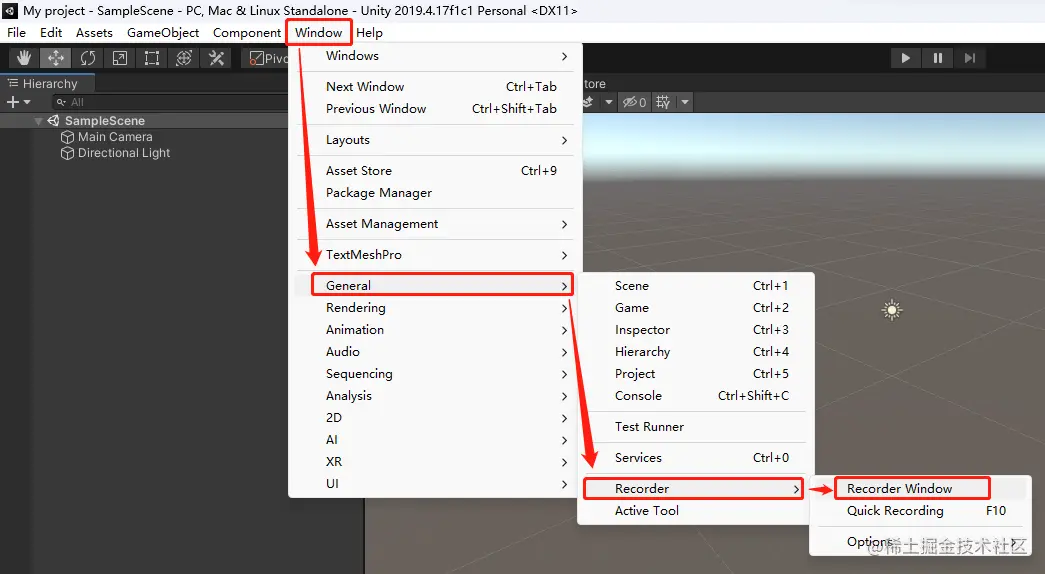This screenshot has height=574, width=1045.
Task: Open the Hierarchy create plus dropdown
Action: (18, 102)
